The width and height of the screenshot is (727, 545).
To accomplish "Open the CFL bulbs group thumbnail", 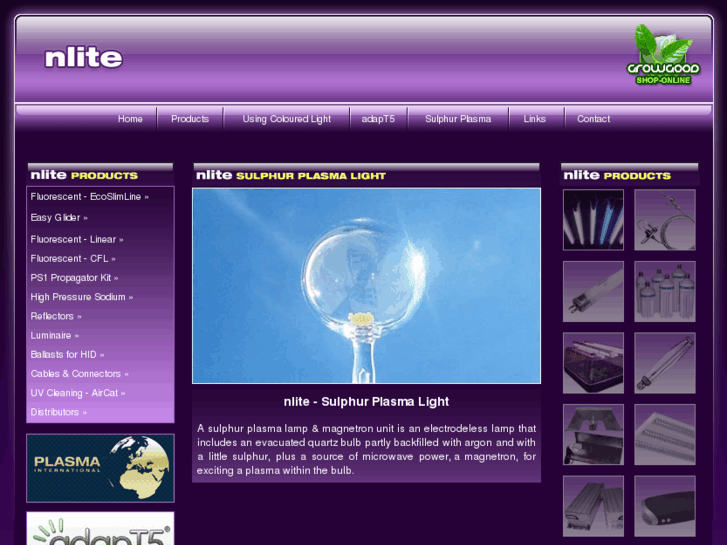I will 665,291.
